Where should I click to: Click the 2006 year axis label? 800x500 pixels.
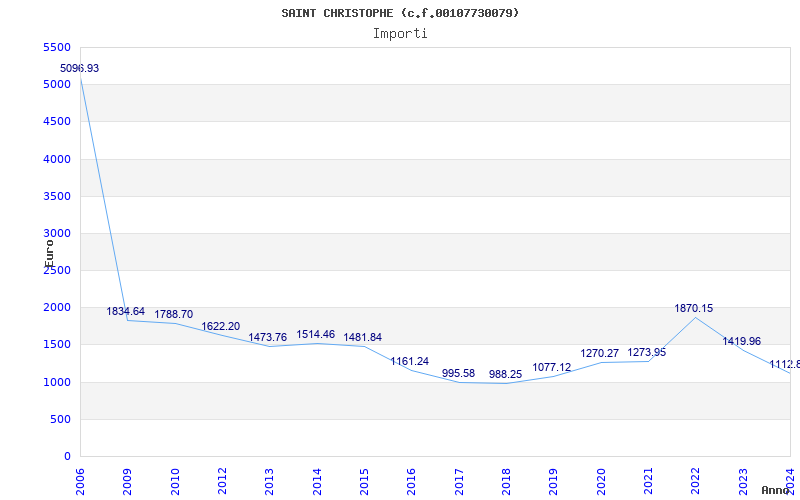coord(80,481)
